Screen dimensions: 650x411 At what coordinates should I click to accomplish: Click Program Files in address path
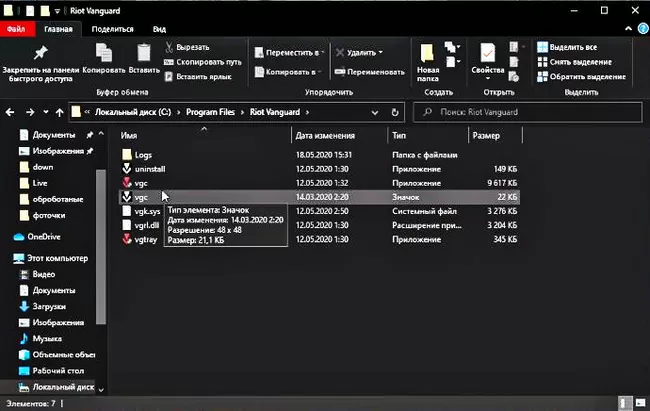tap(210, 112)
